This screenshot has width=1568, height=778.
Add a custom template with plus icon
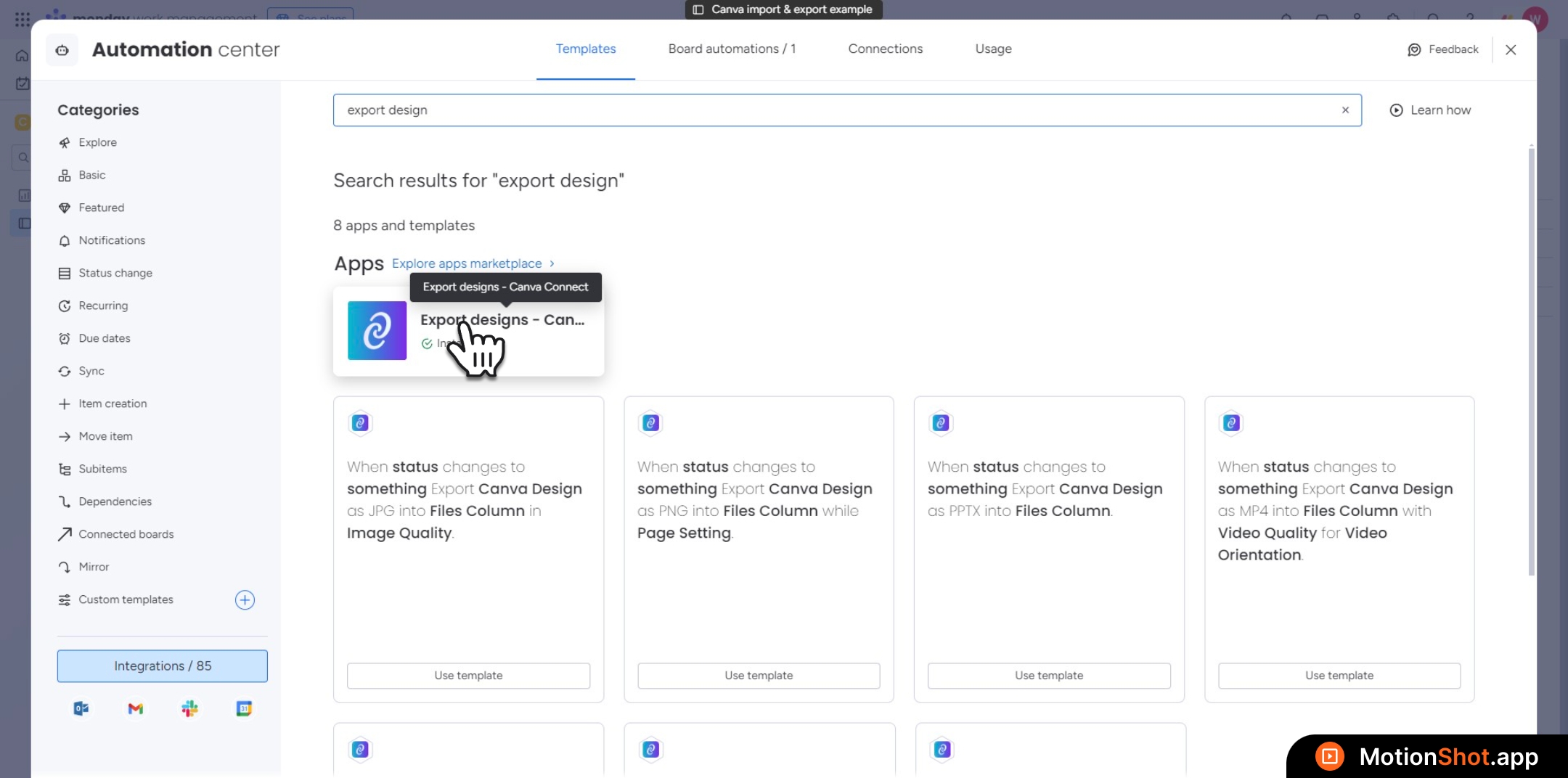point(245,599)
